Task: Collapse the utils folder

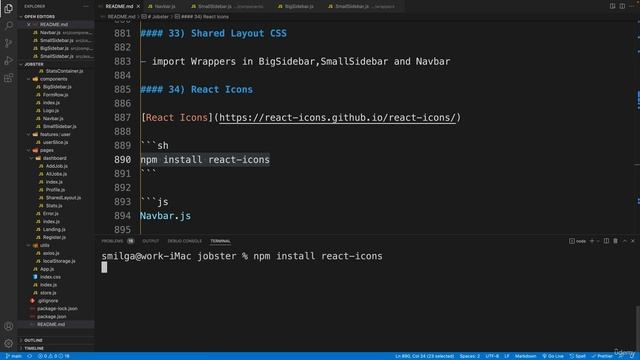Action: [44, 245]
